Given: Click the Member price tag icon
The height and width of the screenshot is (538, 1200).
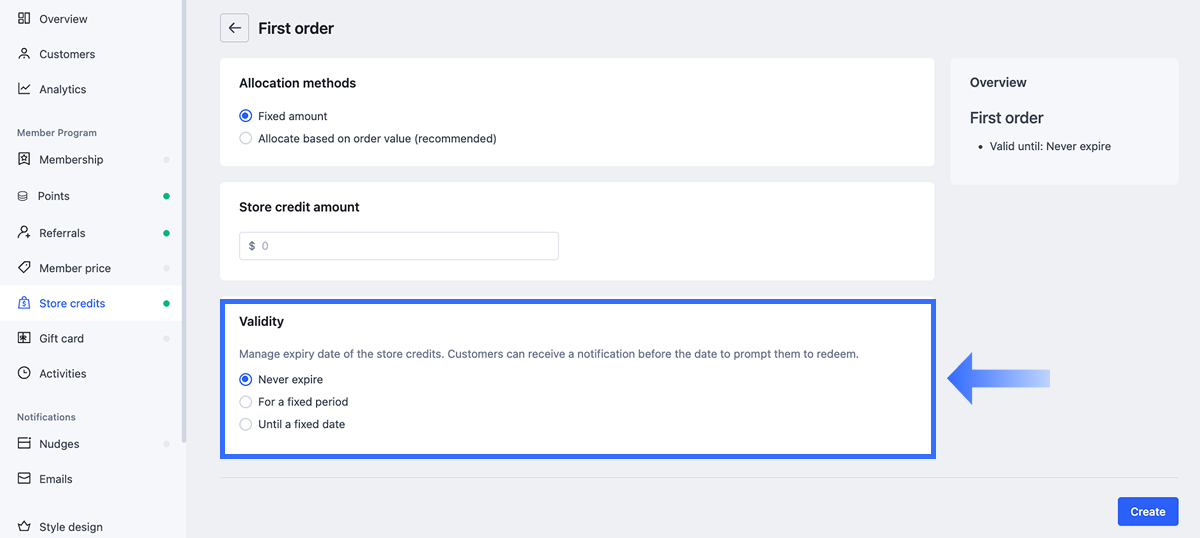Looking at the screenshot, I should click(x=24, y=268).
